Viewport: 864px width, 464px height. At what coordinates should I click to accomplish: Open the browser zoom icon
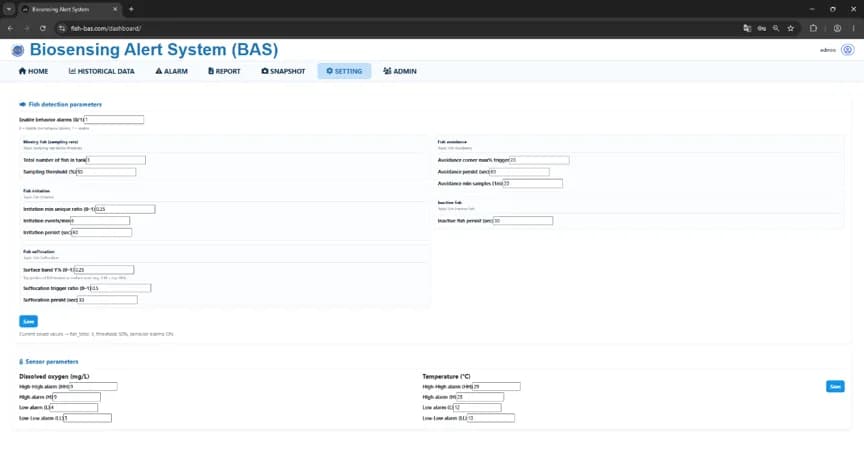click(x=776, y=28)
